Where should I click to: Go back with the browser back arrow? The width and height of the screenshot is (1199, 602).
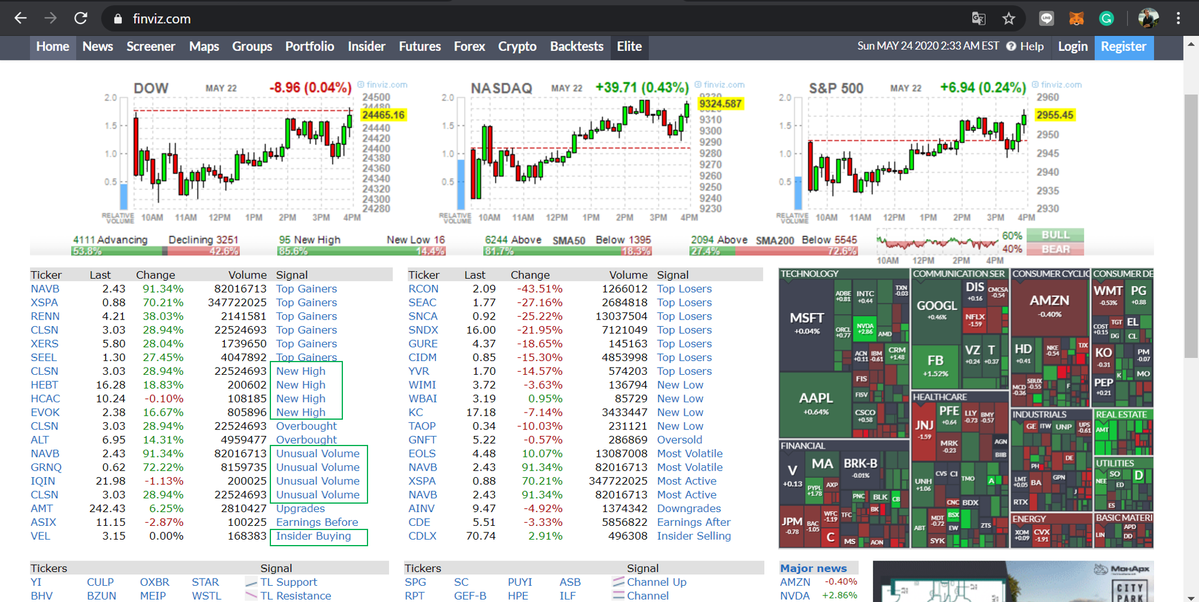tap(21, 18)
